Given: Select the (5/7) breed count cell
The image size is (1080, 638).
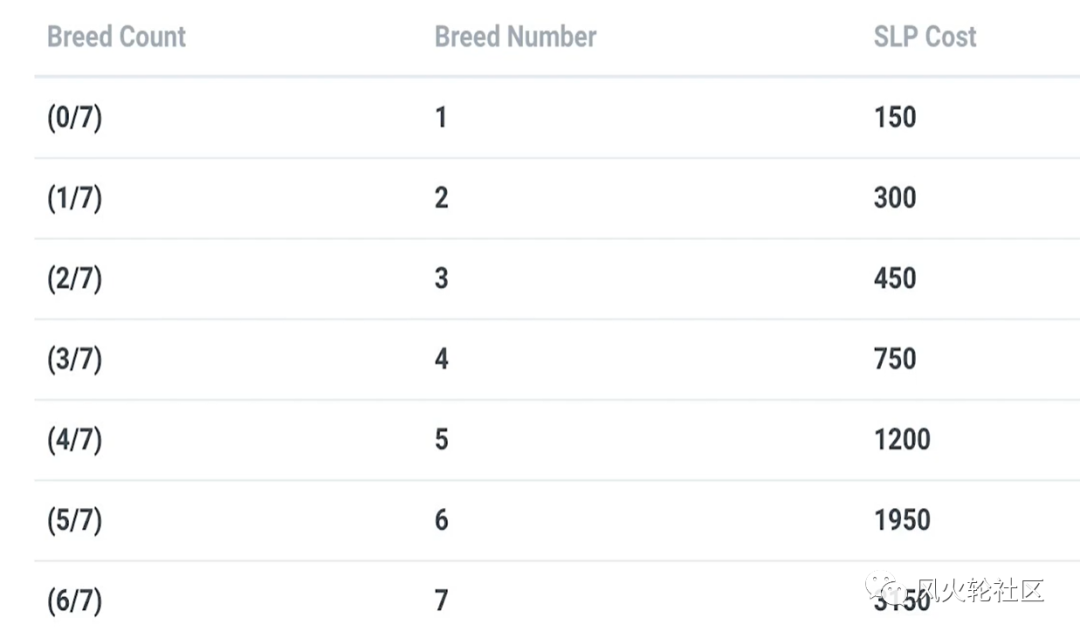Looking at the screenshot, I should [74, 520].
